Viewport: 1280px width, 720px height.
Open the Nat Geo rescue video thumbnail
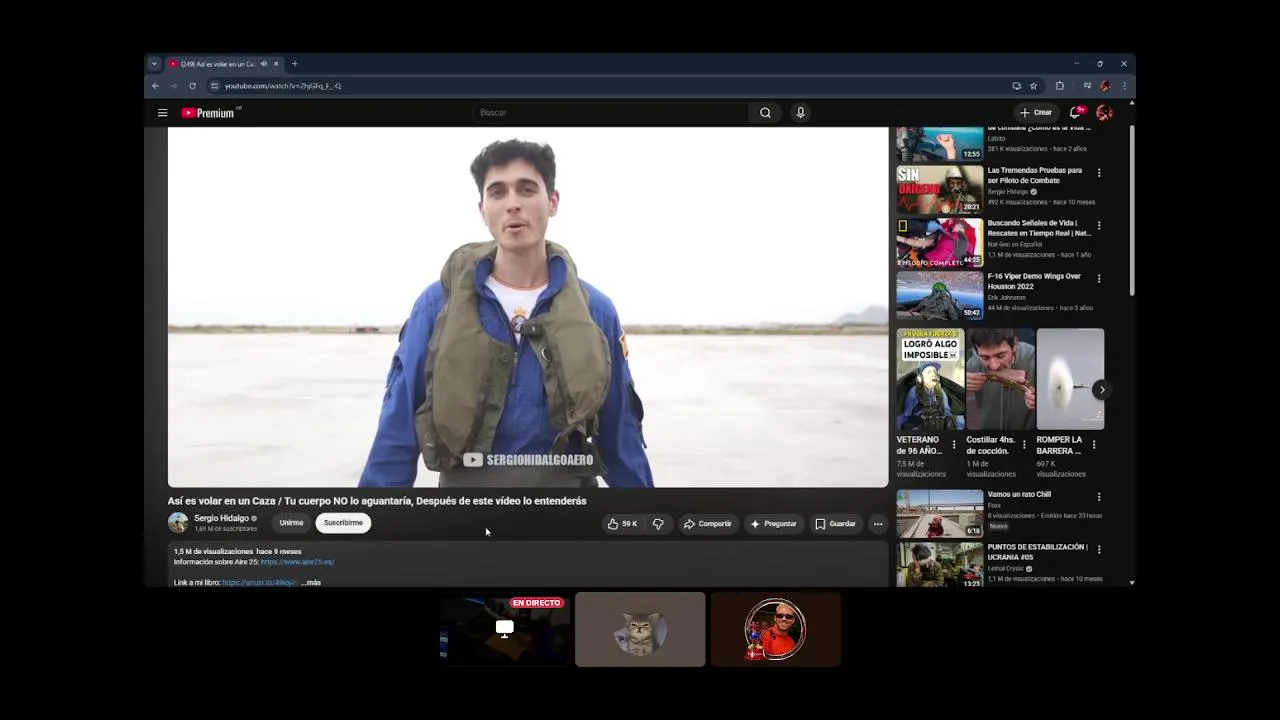[940, 242]
